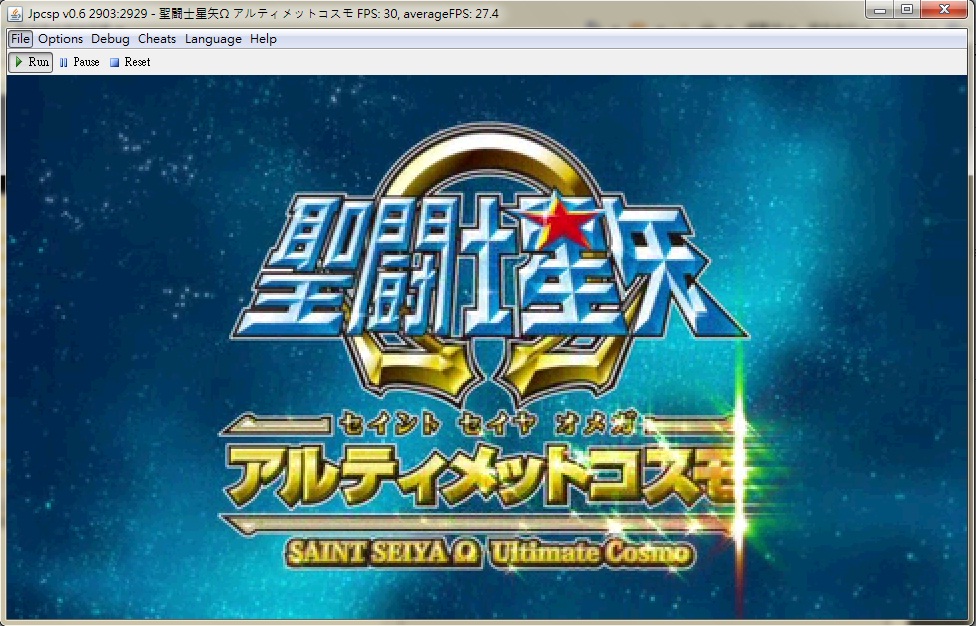Minimize the Jpcsp window
The width and height of the screenshot is (976, 626).
point(880,9)
